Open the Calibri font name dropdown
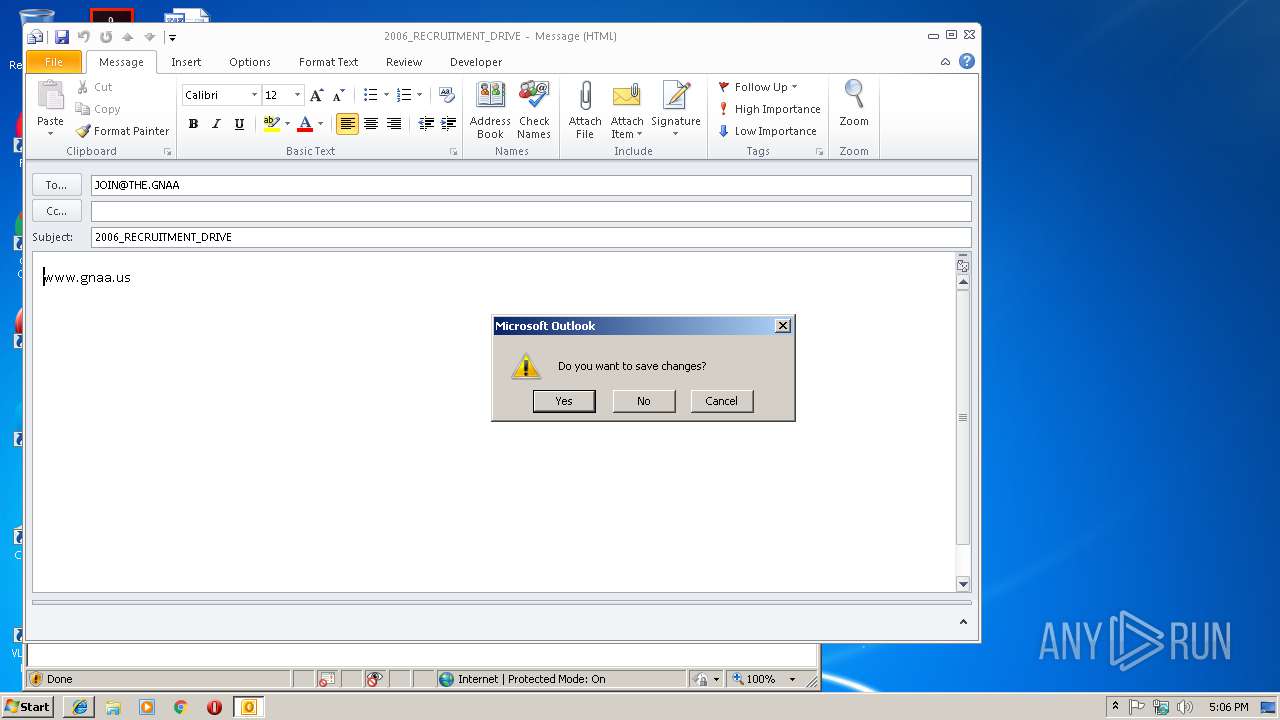The image size is (1280, 720). 254,95
